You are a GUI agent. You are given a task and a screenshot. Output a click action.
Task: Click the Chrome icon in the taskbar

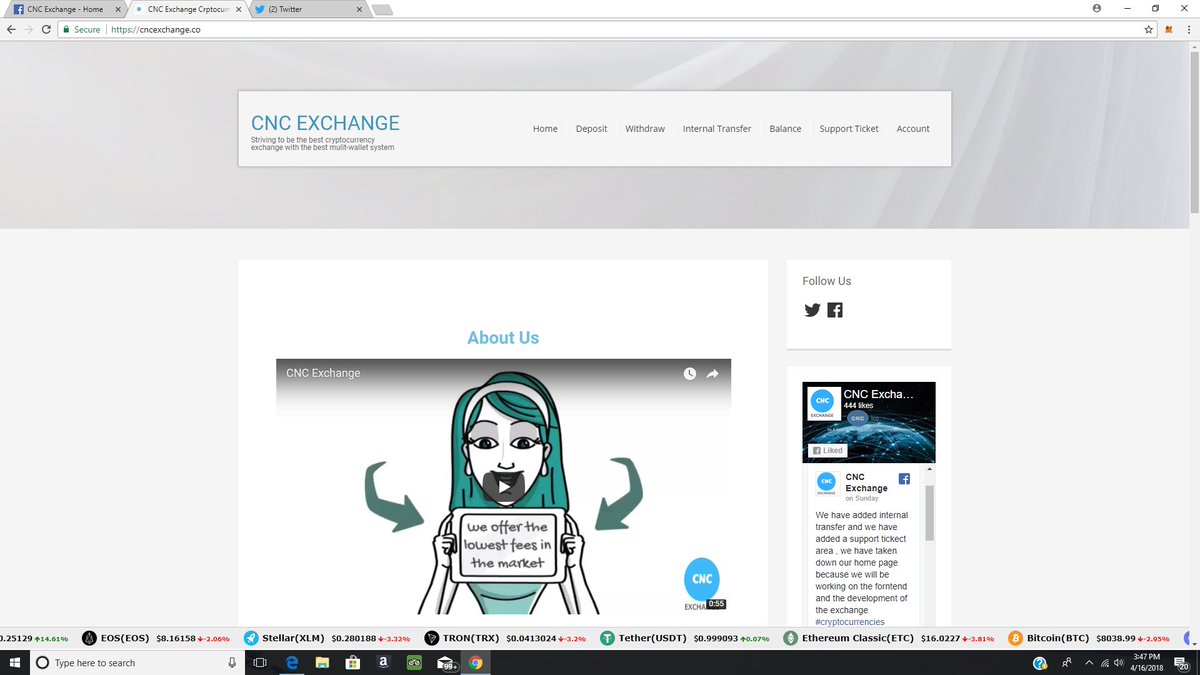click(x=475, y=662)
